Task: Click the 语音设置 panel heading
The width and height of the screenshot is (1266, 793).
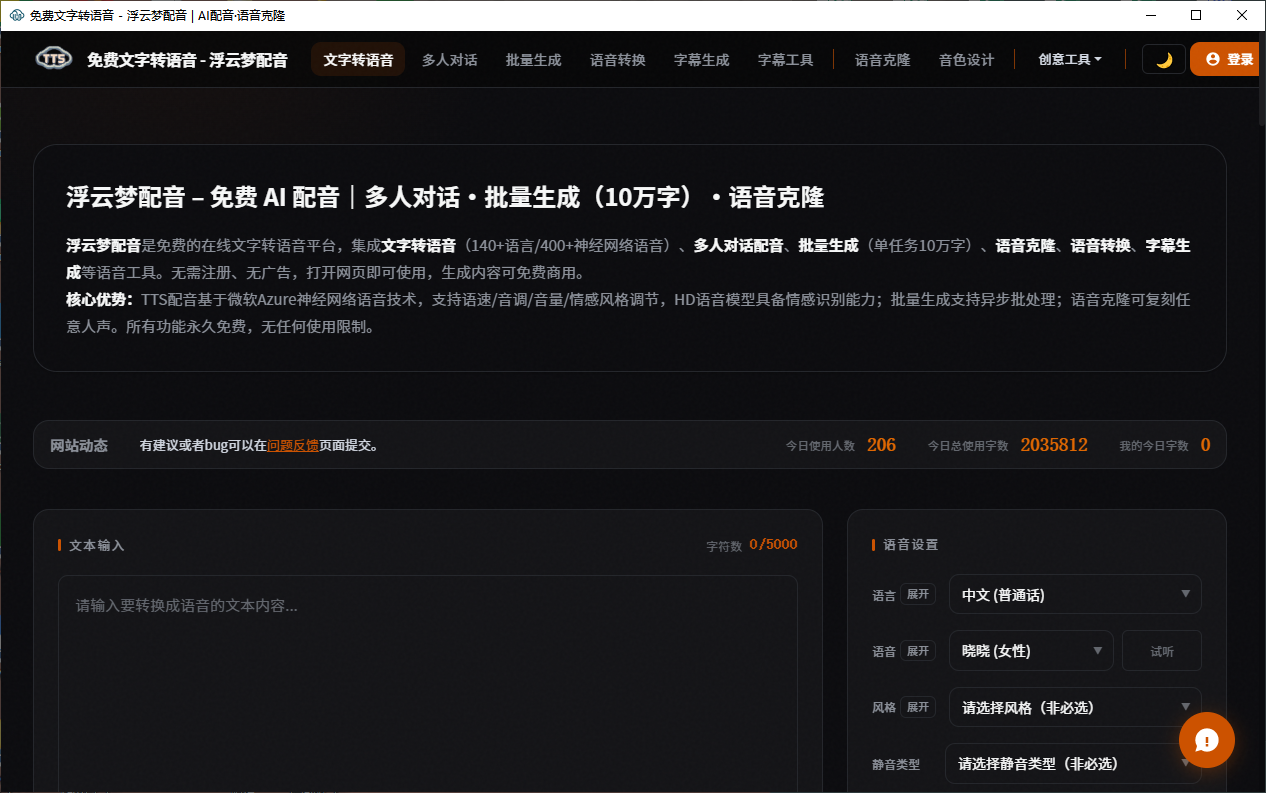Action: pos(911,545)
